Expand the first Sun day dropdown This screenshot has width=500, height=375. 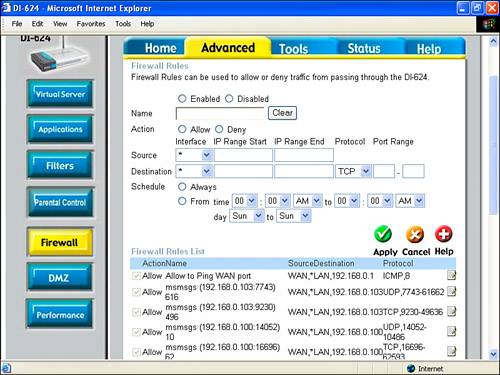pyautogui.click(x=247, y=216)
